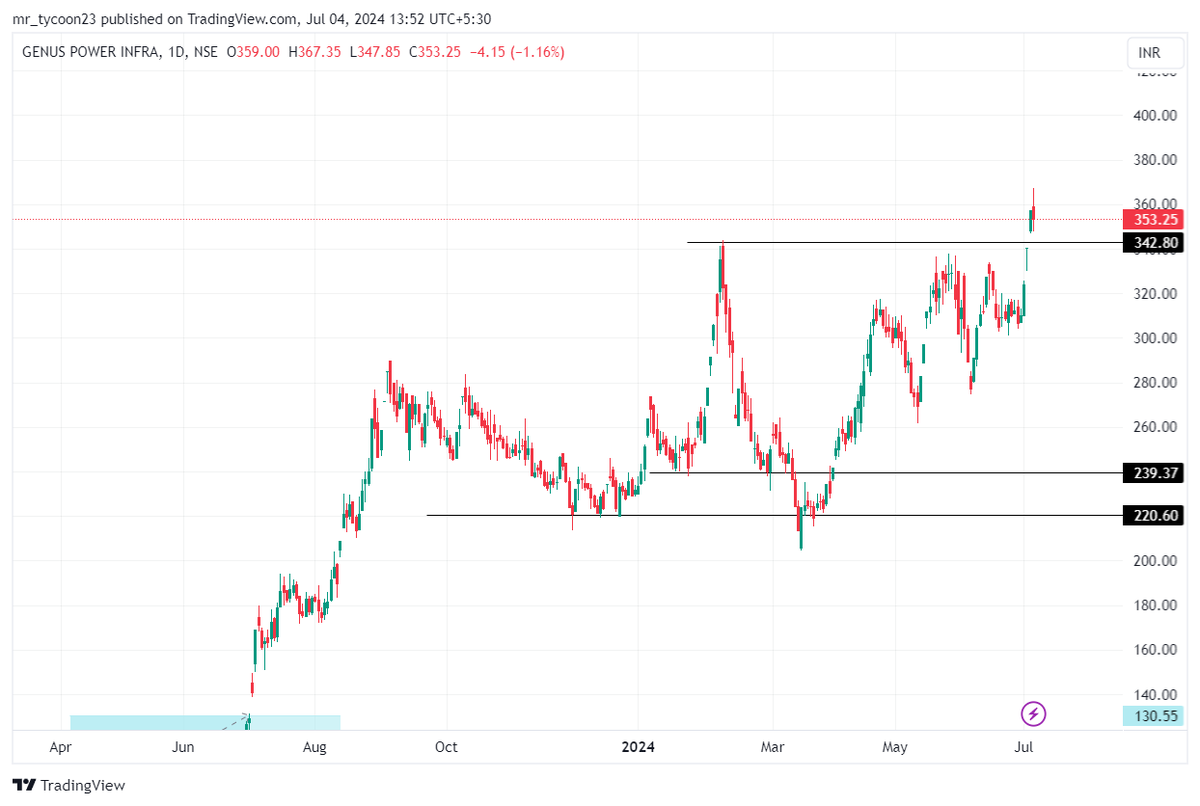Select the 353.25 current price label
Screen dimensions: 1200x806
click(1153, 219)
